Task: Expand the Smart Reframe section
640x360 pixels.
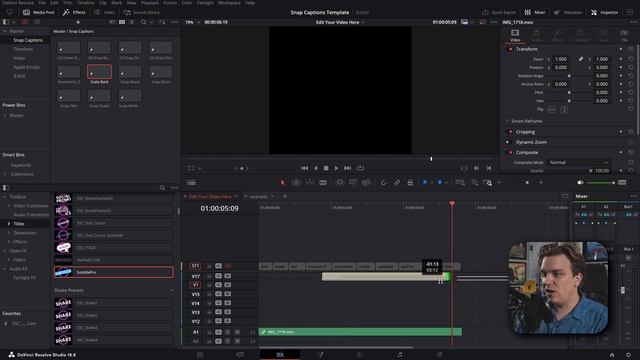Action: (507, 121)
